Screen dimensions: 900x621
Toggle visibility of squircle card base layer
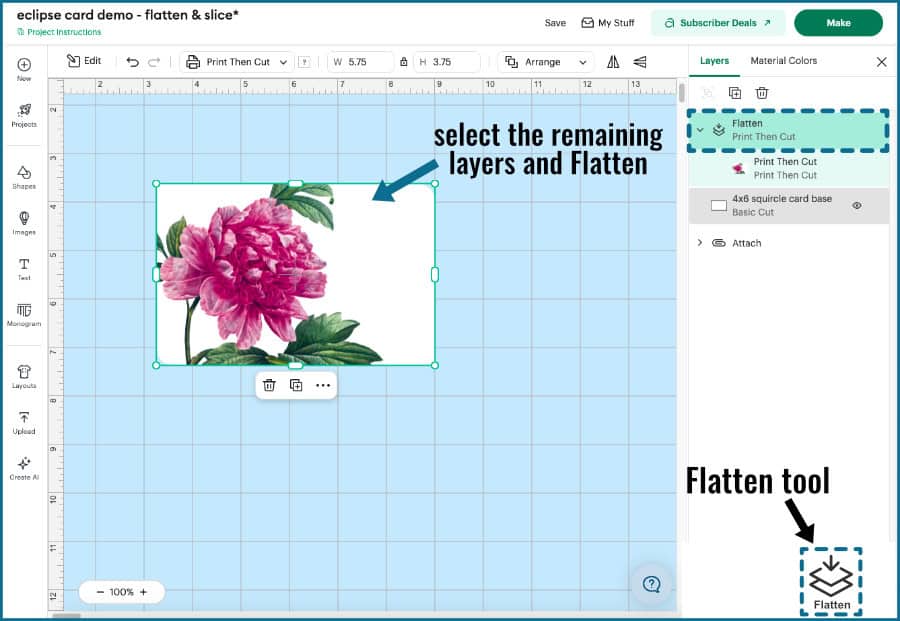click(x=856, y=205)
